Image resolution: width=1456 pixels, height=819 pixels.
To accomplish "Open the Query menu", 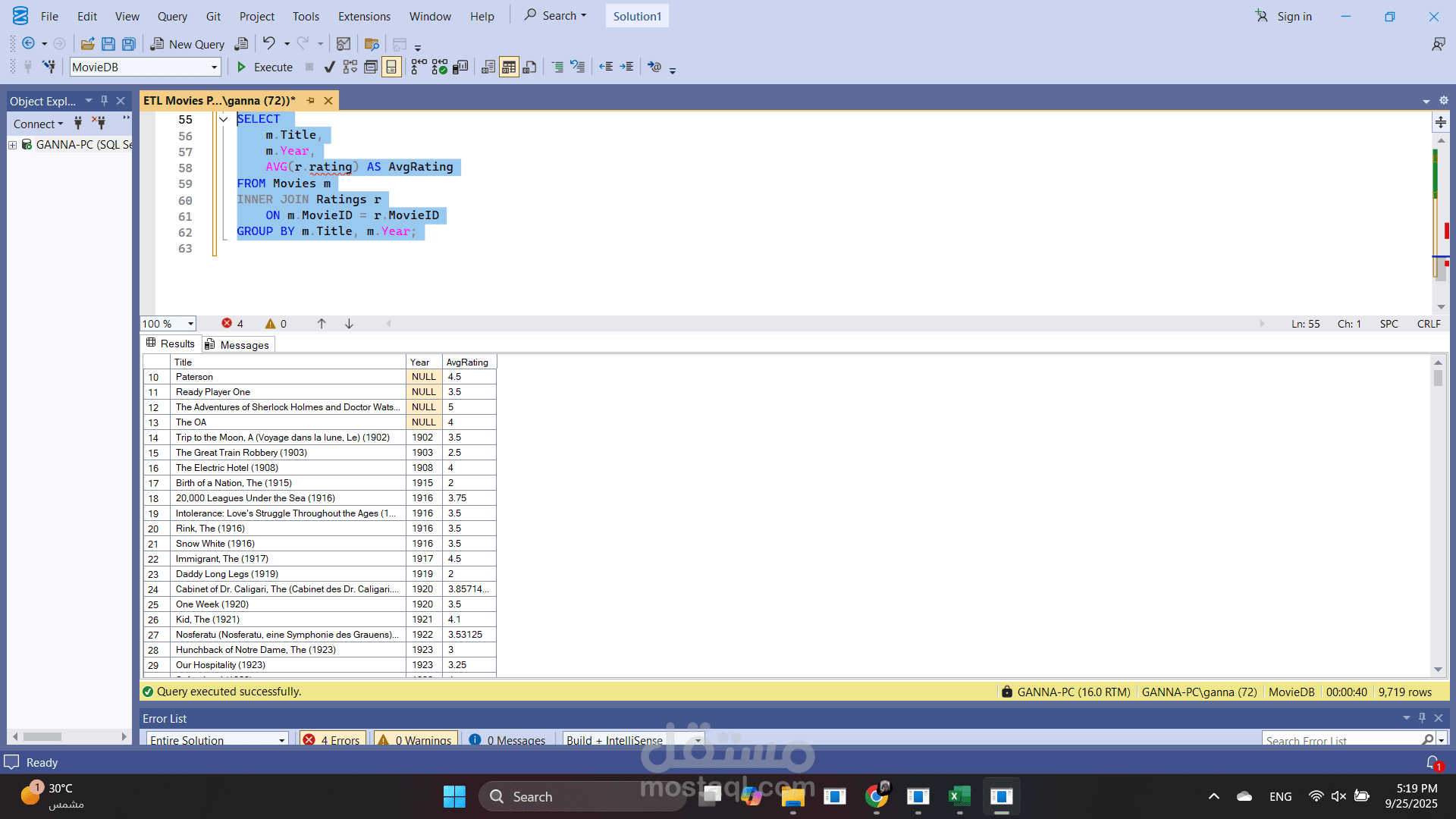I will [x=172, y=16].
